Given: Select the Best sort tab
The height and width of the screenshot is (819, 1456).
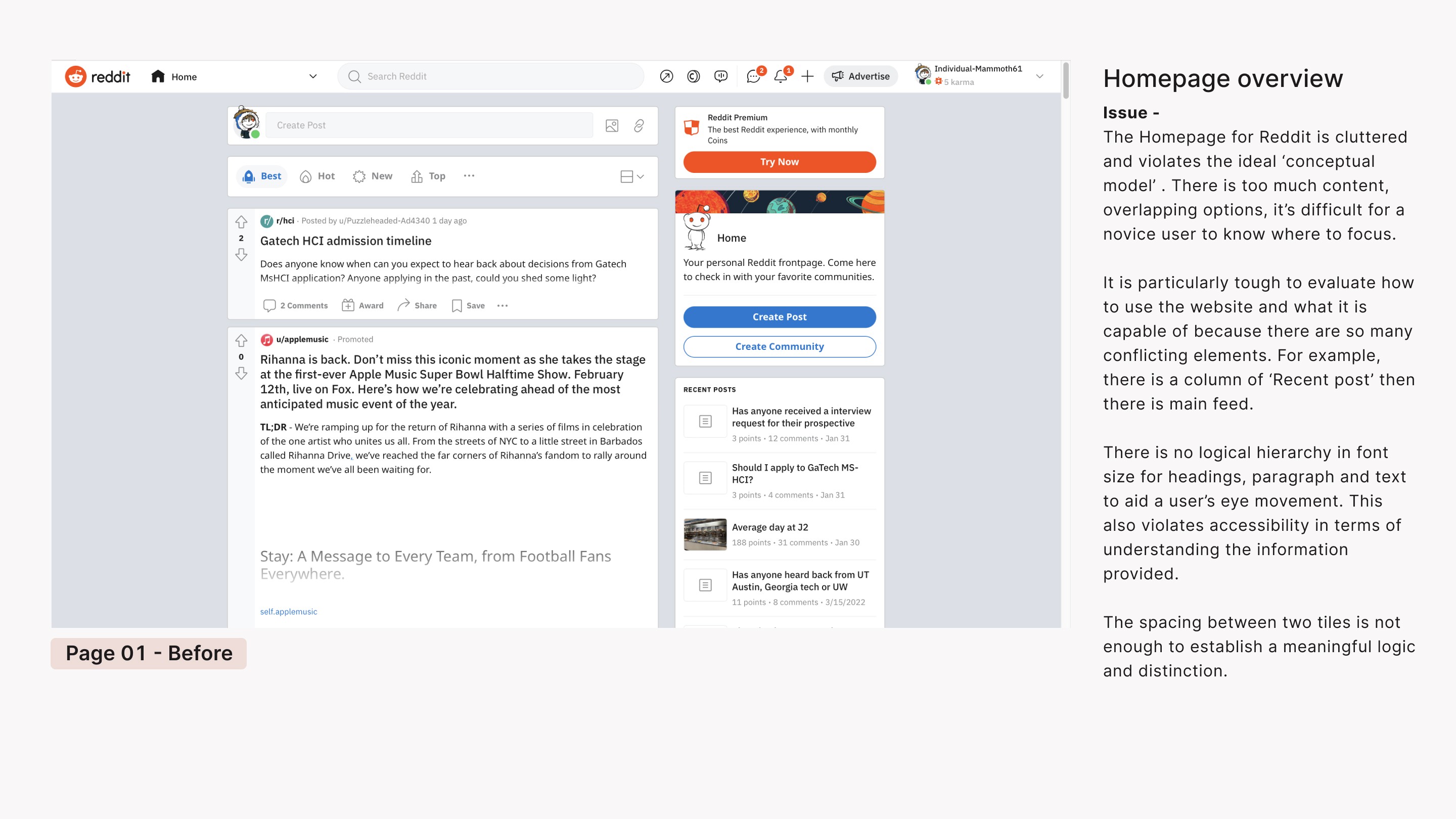Looking at the screenshot, I should click(262, 176).
